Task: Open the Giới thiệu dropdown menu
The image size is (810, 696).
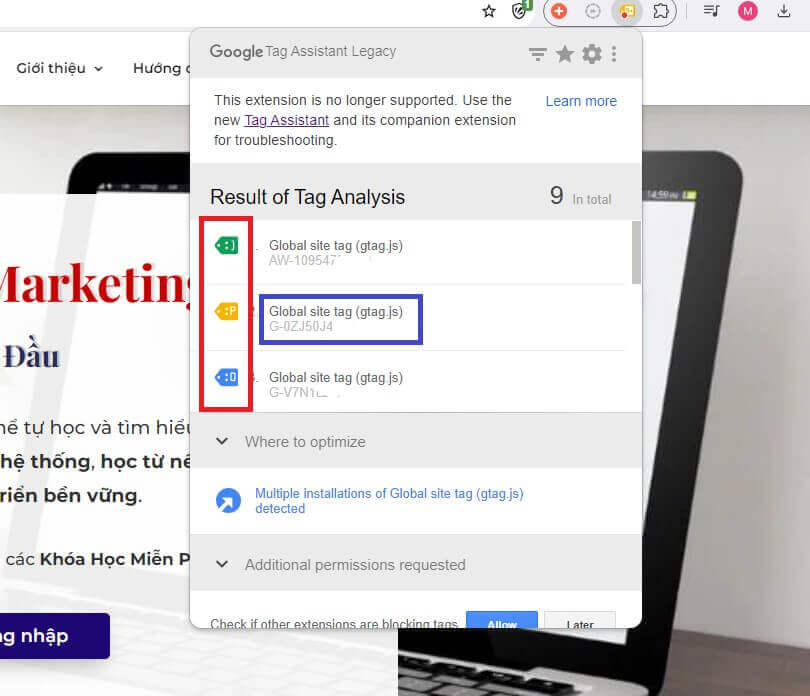Action: tap(60, 68)
